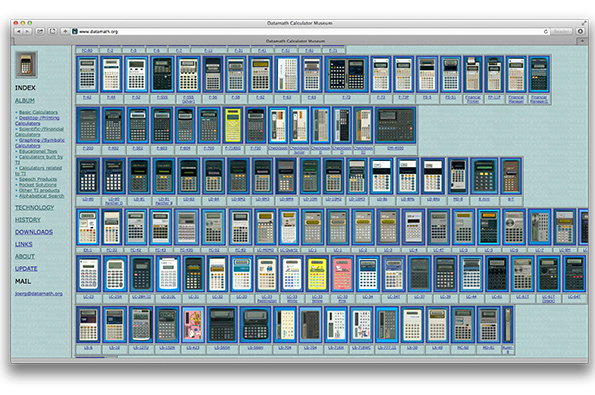This screenshot has height=395, width=595.
Task: Select the Datamath Calculator Museum tab
Action: tap(295, 41)
